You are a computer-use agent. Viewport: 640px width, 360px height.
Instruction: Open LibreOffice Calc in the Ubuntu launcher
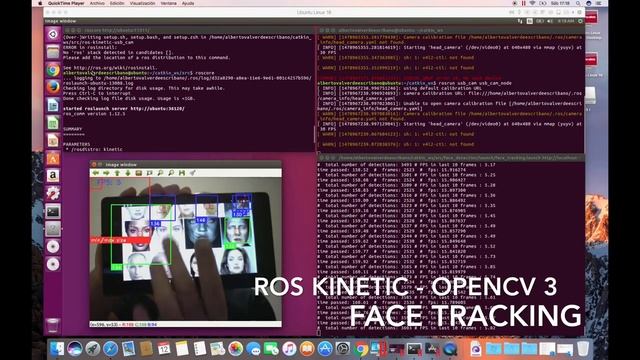pyautogui.click(x=53, y=123)
